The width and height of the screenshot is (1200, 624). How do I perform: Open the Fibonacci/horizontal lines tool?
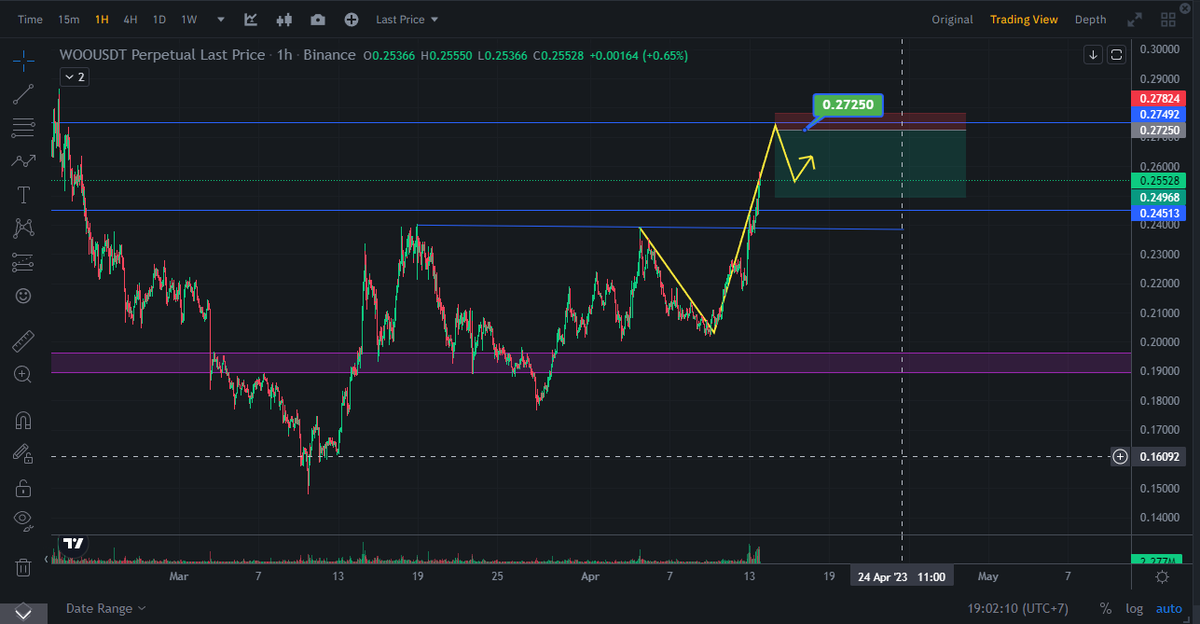pyautogui.click(x=24, y=127)
